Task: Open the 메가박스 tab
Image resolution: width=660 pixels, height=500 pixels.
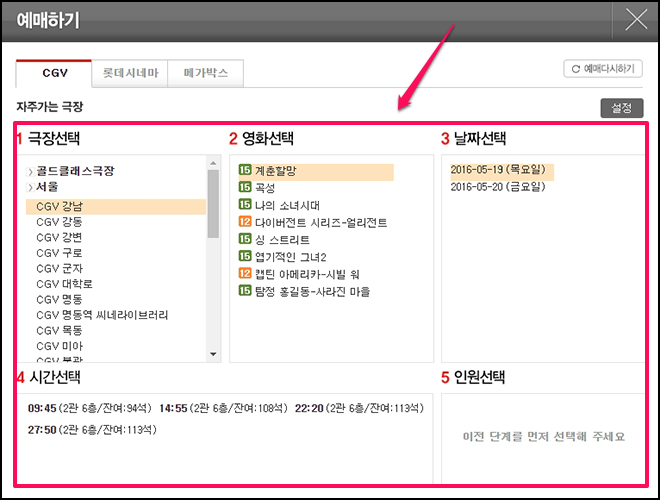Action: click(205, 73)
